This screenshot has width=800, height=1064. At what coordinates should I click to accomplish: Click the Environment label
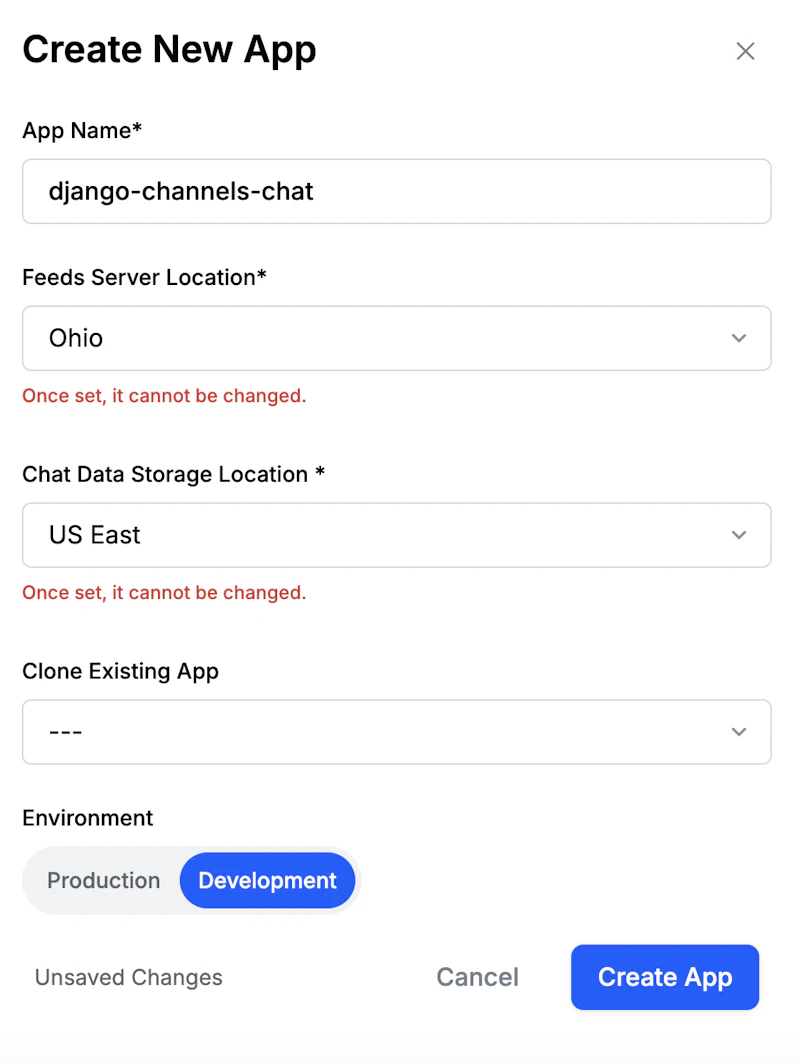88,818
